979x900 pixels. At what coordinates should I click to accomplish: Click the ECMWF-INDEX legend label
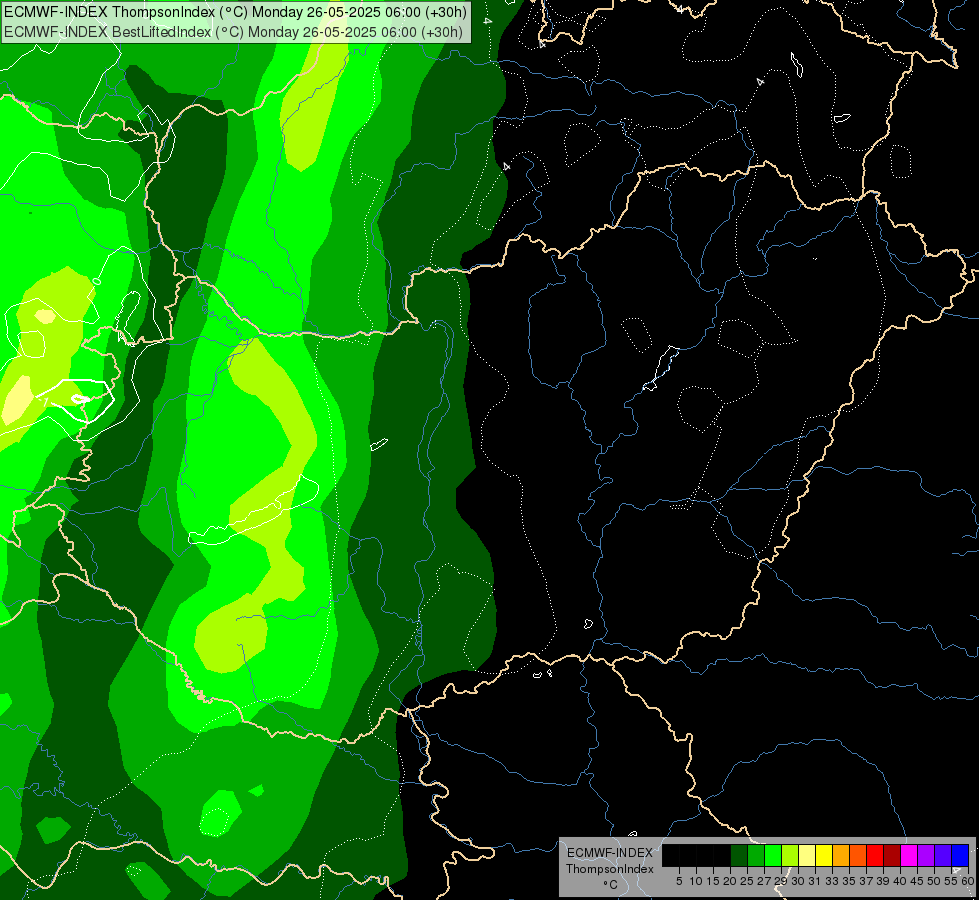click(x=609, y=853)
